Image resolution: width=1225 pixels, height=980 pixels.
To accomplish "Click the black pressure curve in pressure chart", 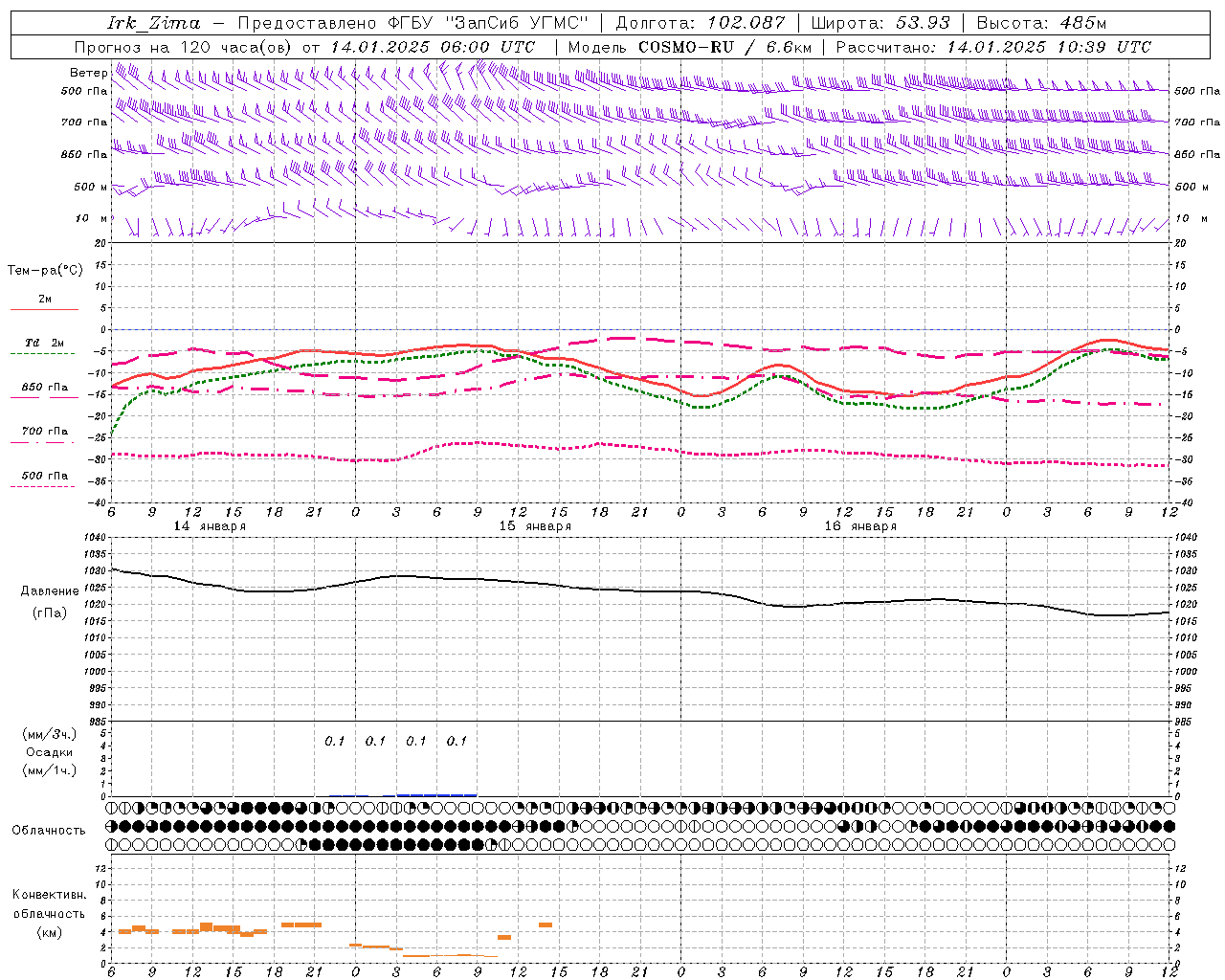I will [641, 590].
